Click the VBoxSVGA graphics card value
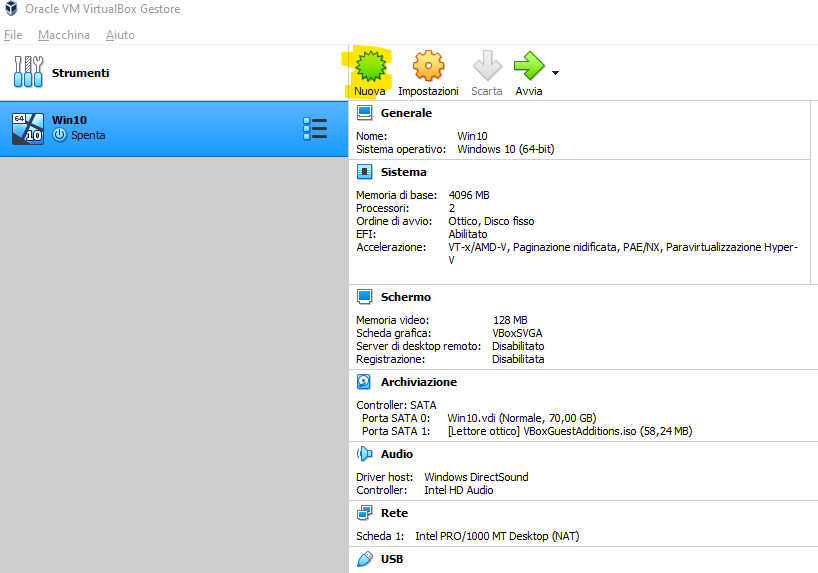The height and width of the screenshot is (573, 818). (517, 333)
